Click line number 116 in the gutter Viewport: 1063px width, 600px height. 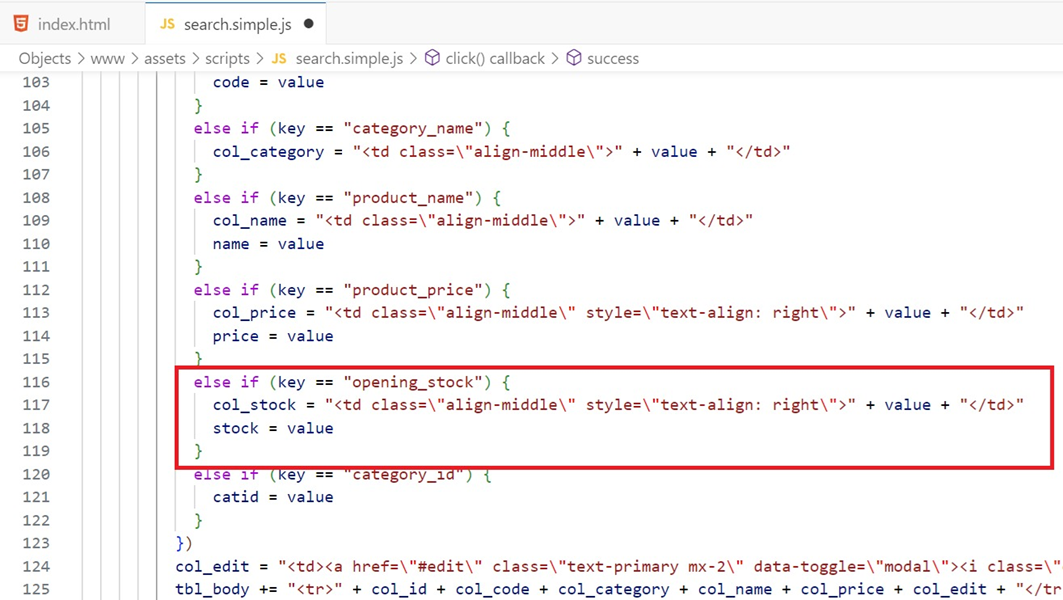[x=36, y=382]
